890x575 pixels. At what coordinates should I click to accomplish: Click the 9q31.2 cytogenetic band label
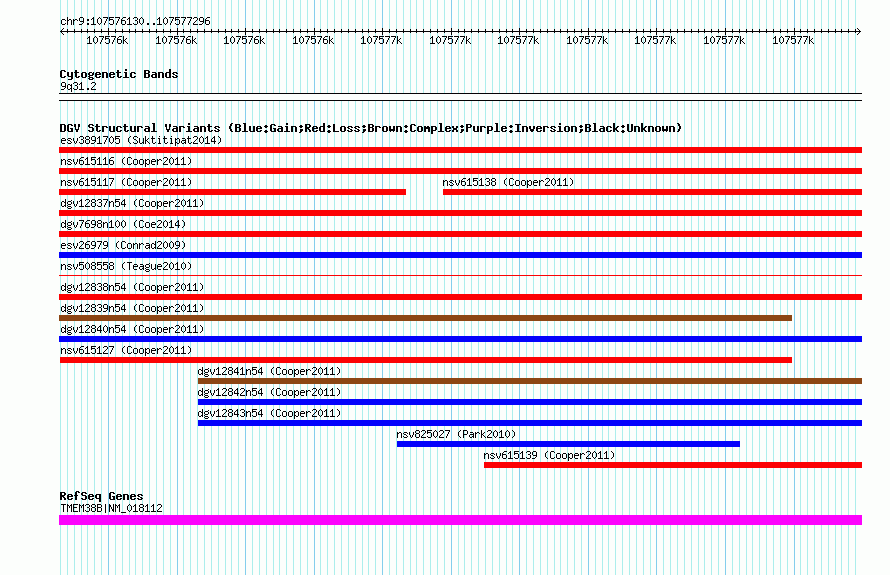(x=78, y=86)
